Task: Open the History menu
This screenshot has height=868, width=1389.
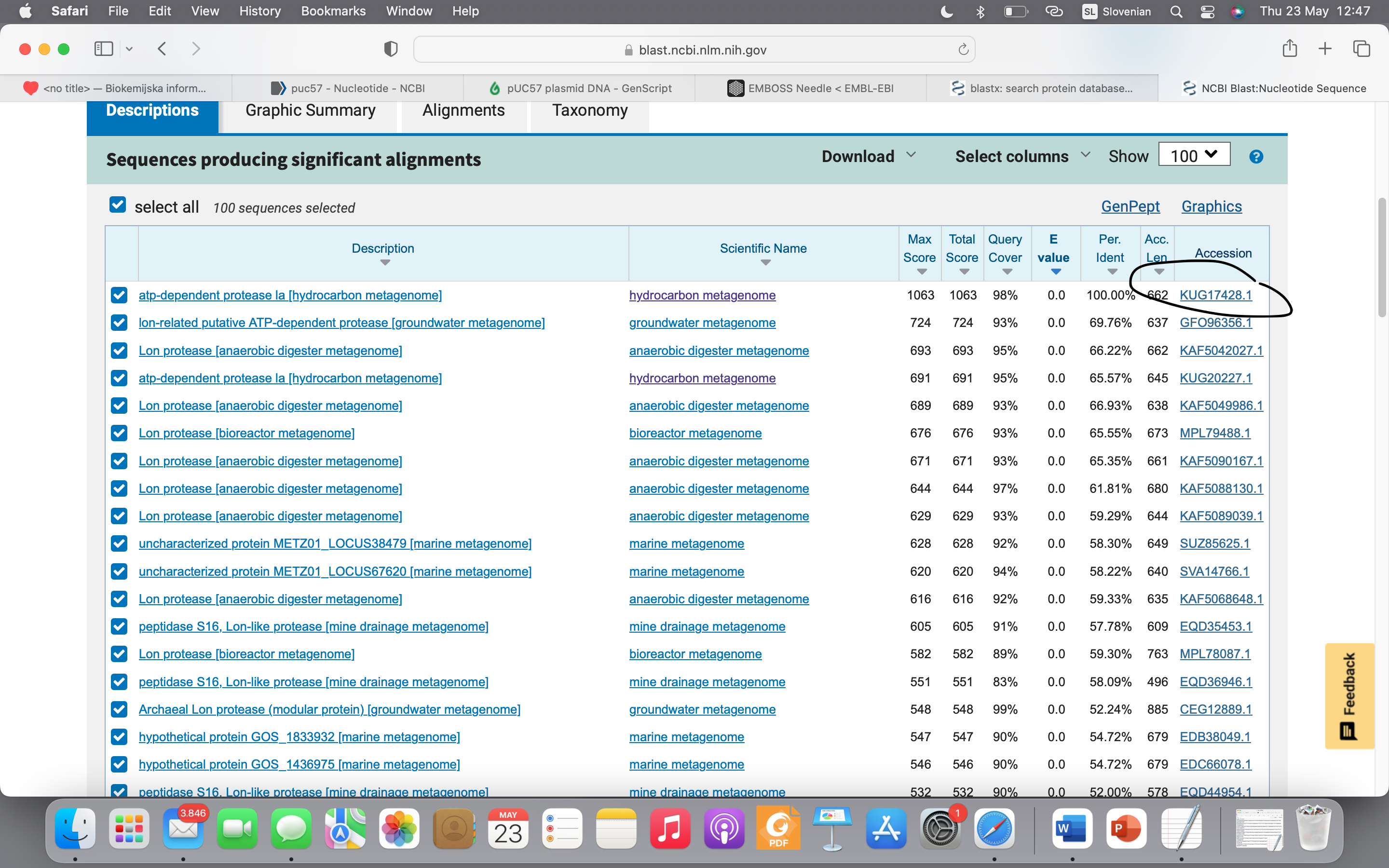Action: coord(259,11)
